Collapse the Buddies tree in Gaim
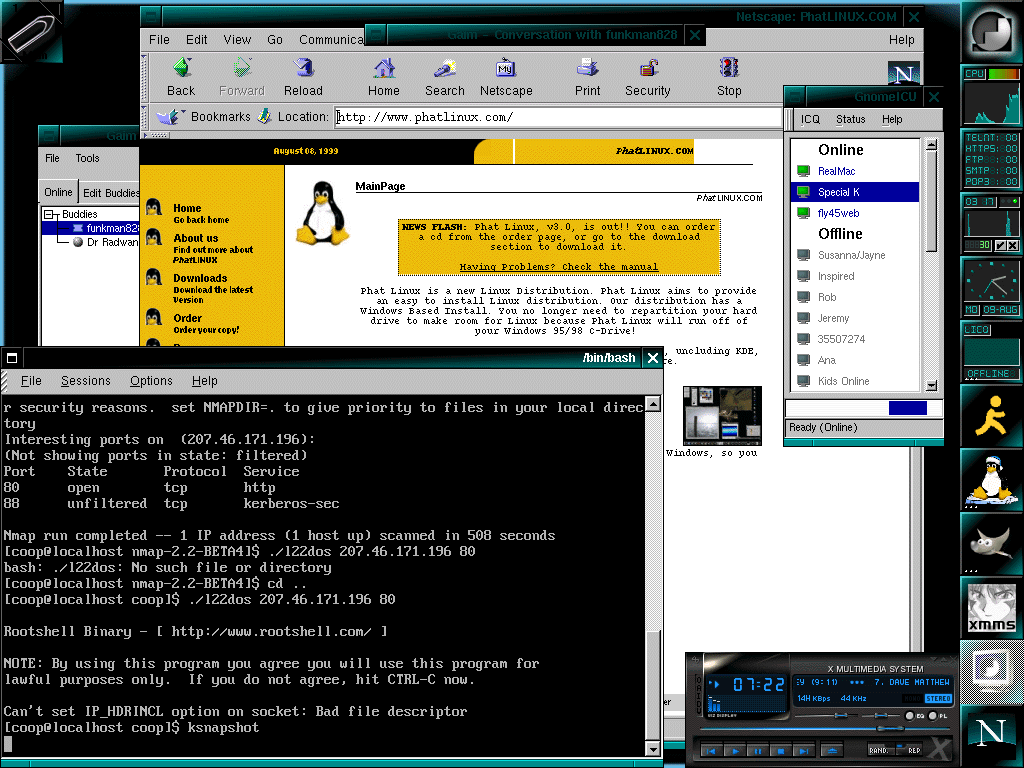 (x=50, y=214)
